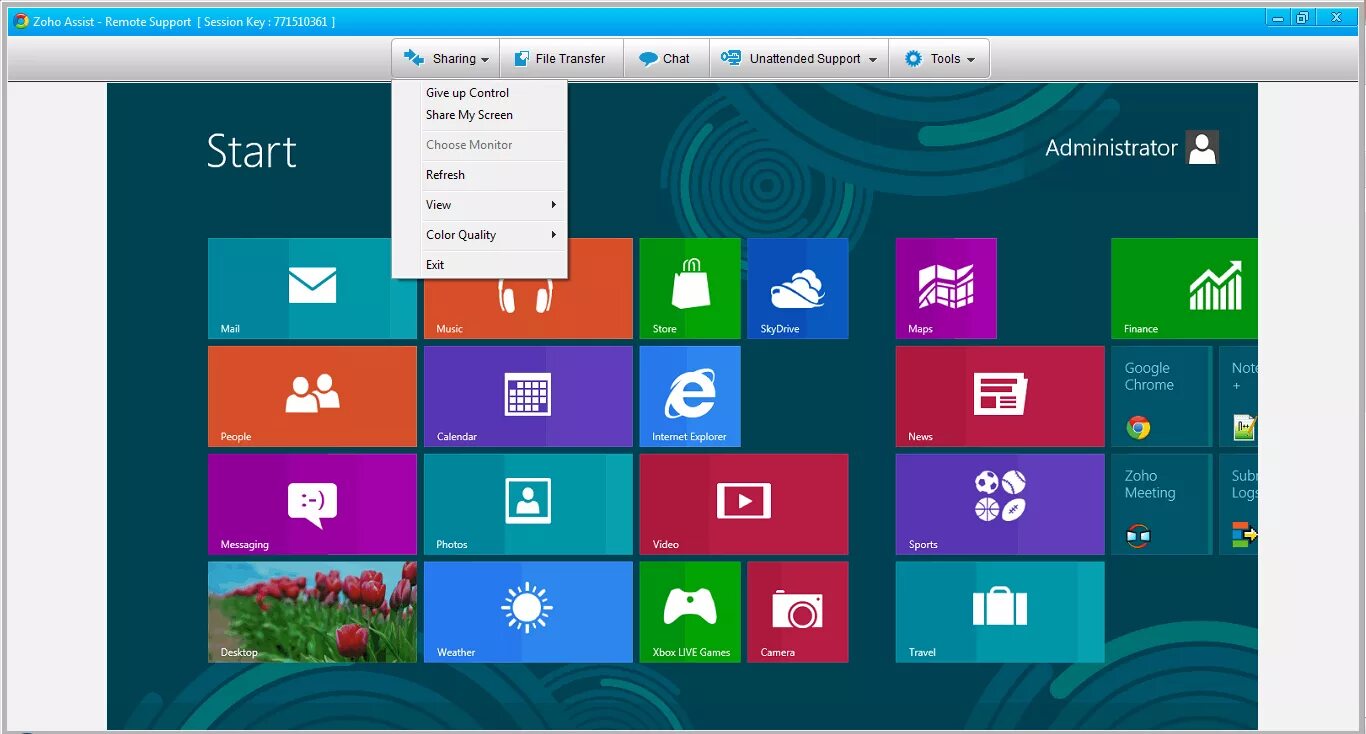Image resolution: width=1366 pixels, height=734 pixels.
Task: Launch the SkyDrive tile
Action: click(x=797, y=288)
